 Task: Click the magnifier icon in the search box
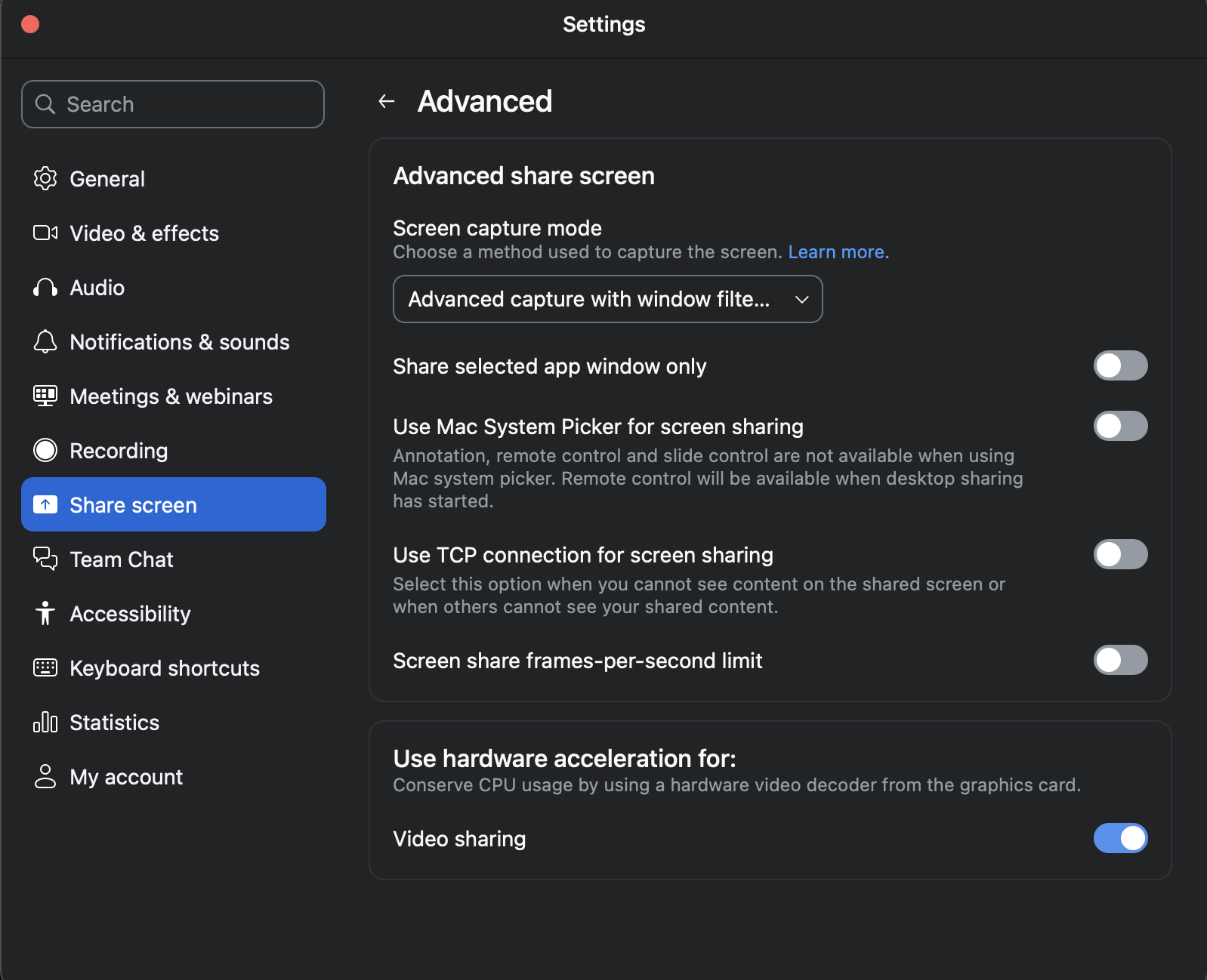coord(45,104)
